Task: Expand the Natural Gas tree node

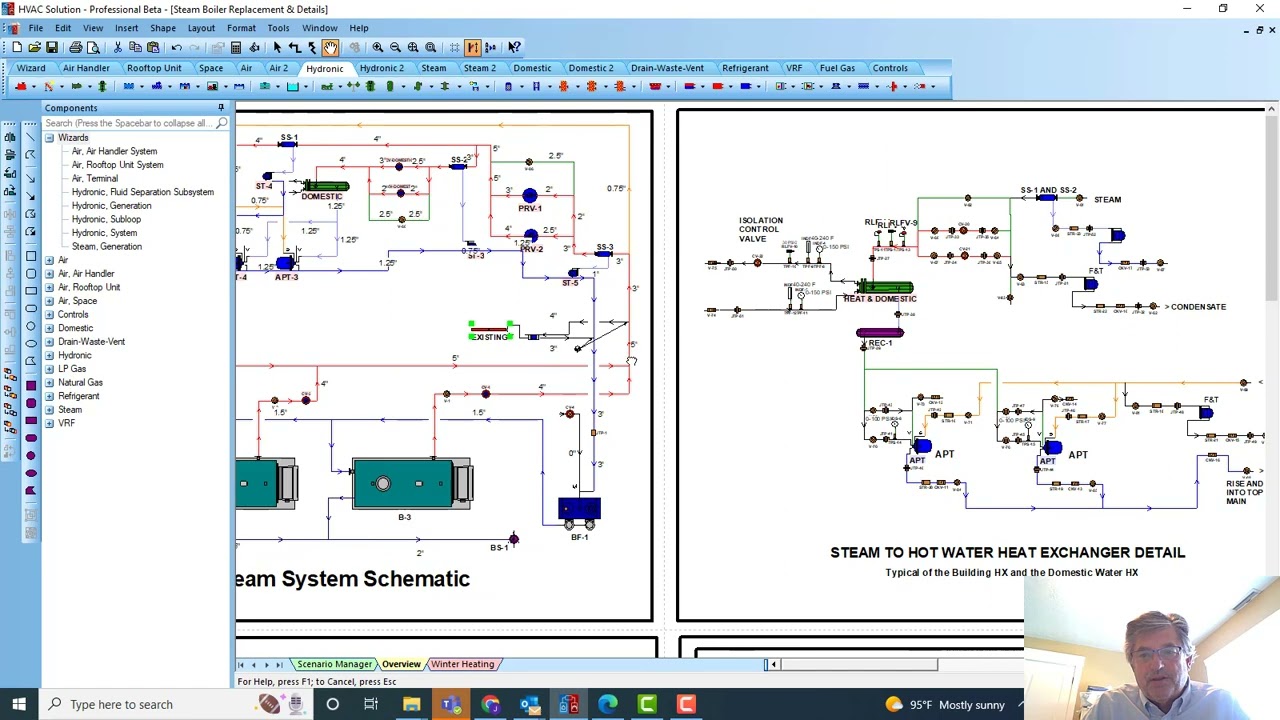Action: point(49,383)
